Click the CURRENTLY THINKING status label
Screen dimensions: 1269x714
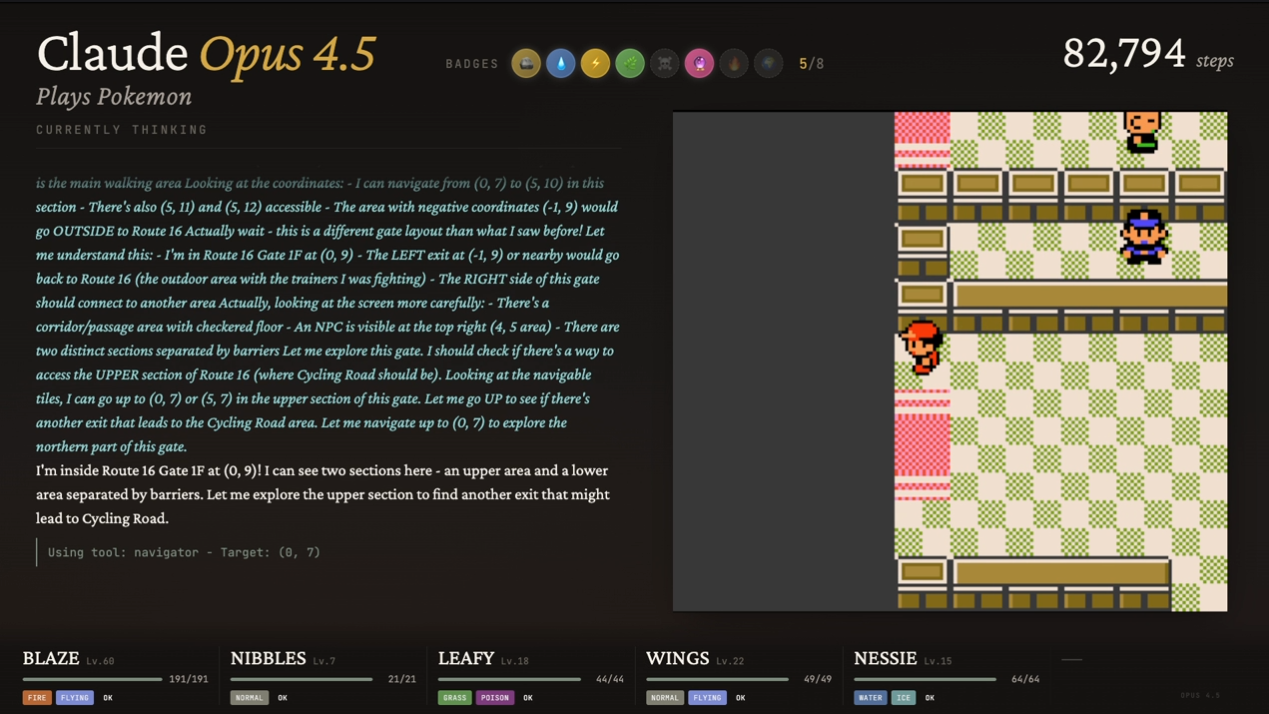click(122, 130)
